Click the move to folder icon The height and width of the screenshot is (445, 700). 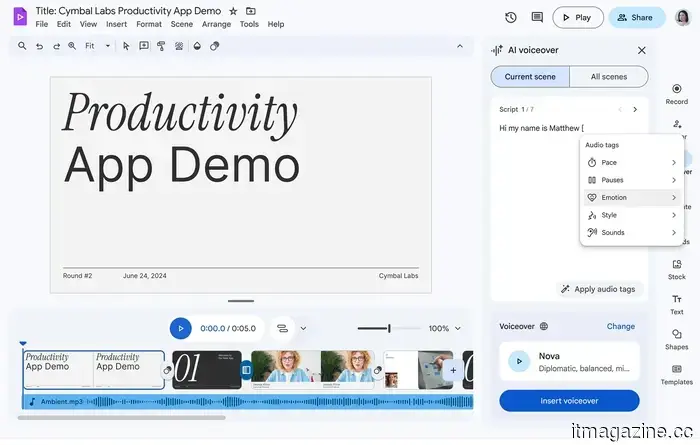tap(251, 11)
